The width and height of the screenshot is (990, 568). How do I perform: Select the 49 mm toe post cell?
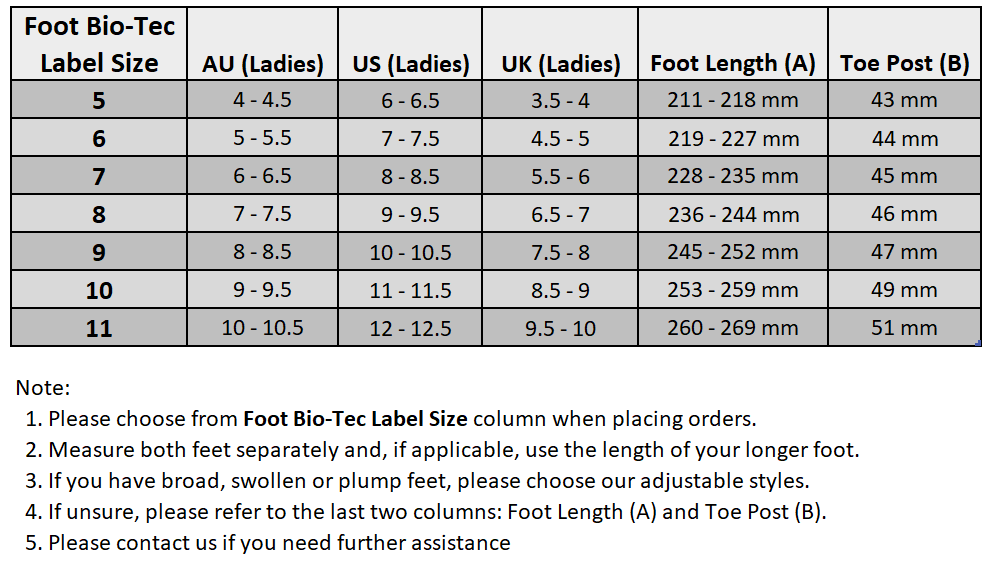905,290
